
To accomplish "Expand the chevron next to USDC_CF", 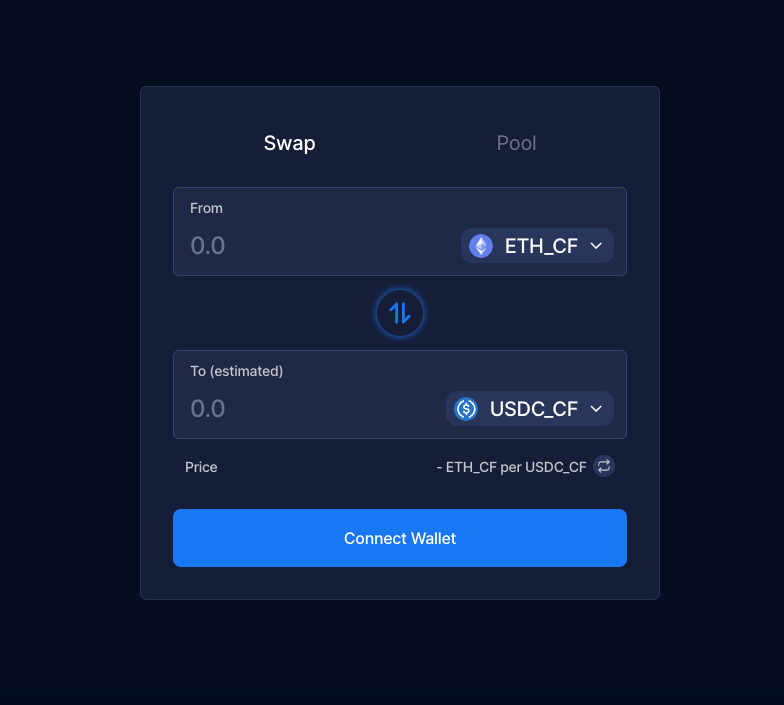I will click(596, 409).
